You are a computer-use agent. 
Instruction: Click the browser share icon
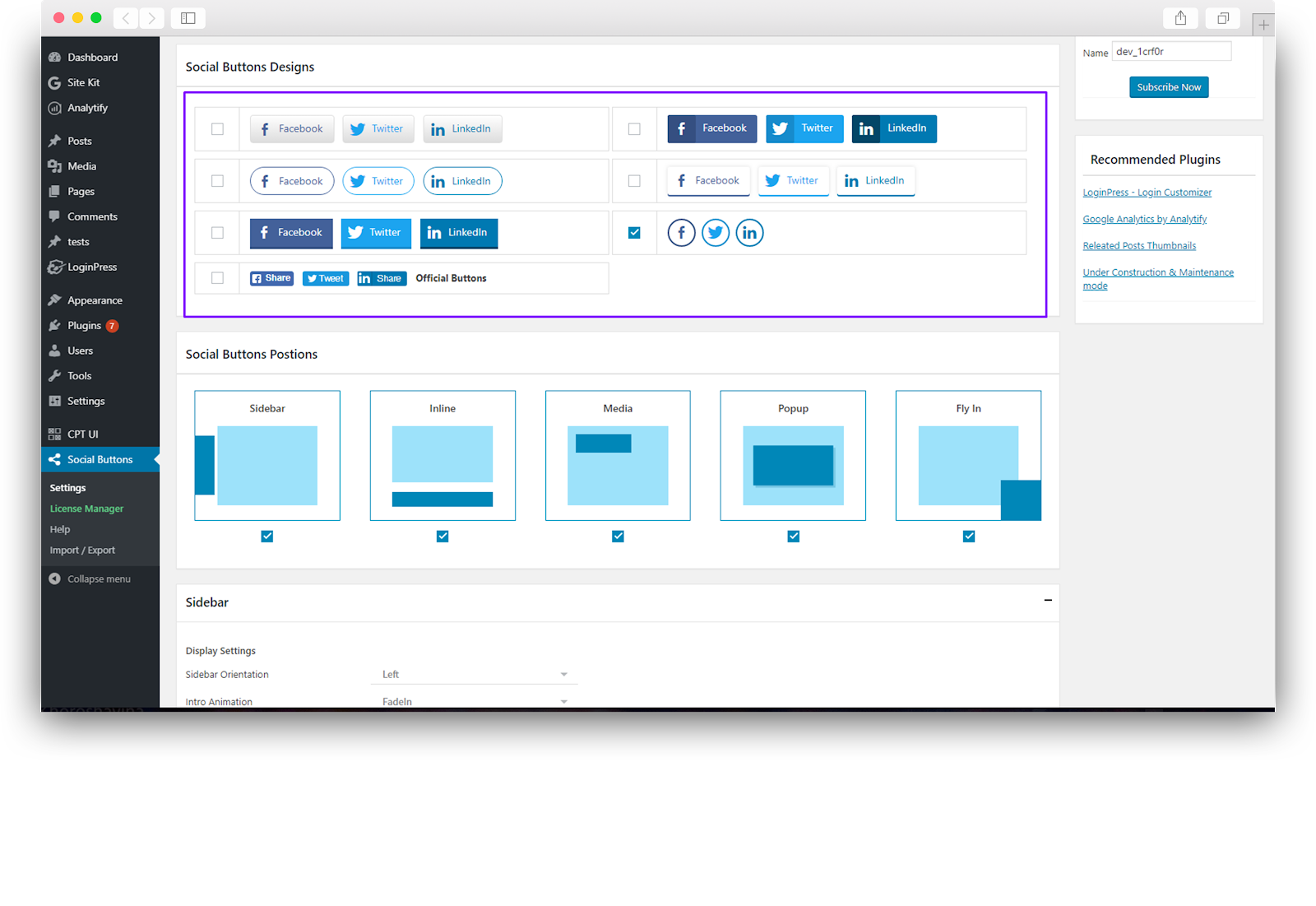[1180, 18]
